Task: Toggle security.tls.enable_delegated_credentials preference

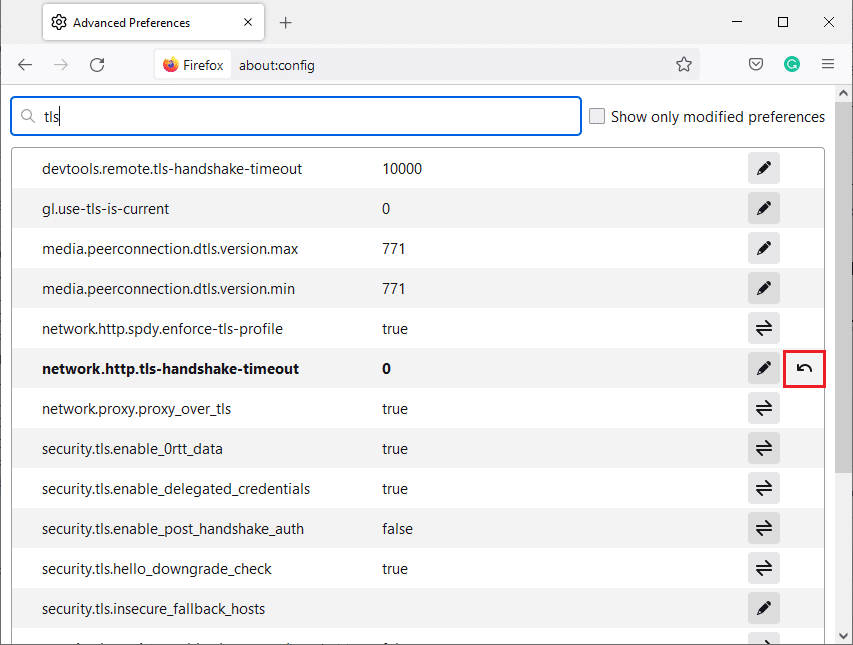Action: tap(763, 488)
